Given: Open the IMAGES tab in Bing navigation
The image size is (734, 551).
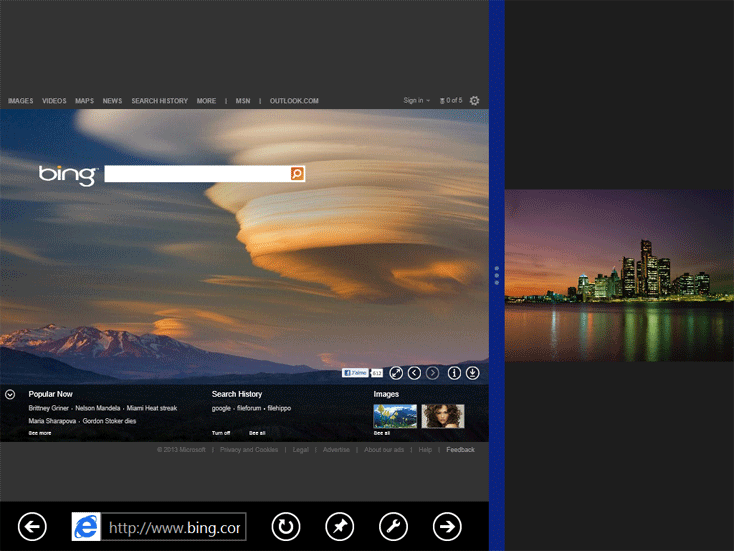Looking at the screenshot, I should [21, 101].
